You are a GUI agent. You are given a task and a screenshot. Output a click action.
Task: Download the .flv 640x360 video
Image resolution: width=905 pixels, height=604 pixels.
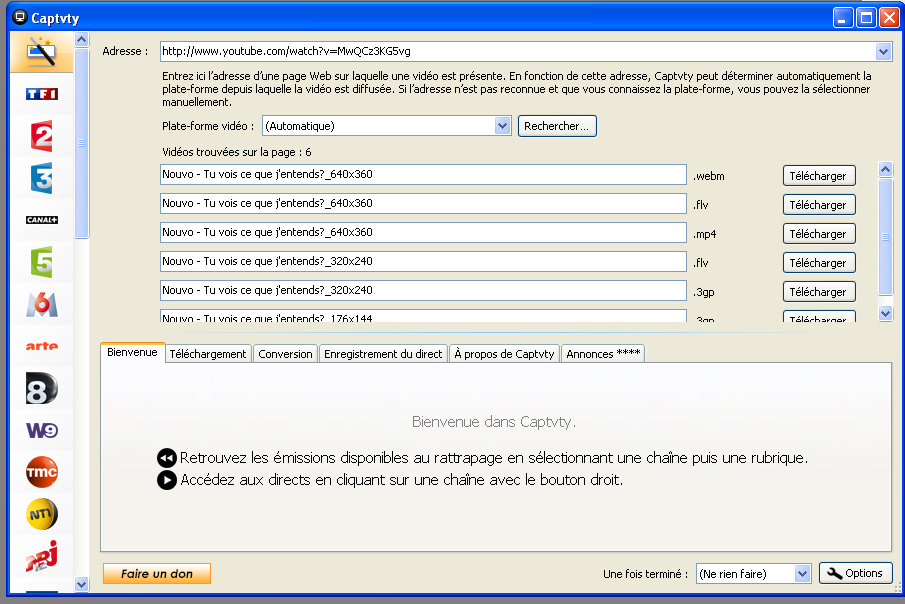818,204
